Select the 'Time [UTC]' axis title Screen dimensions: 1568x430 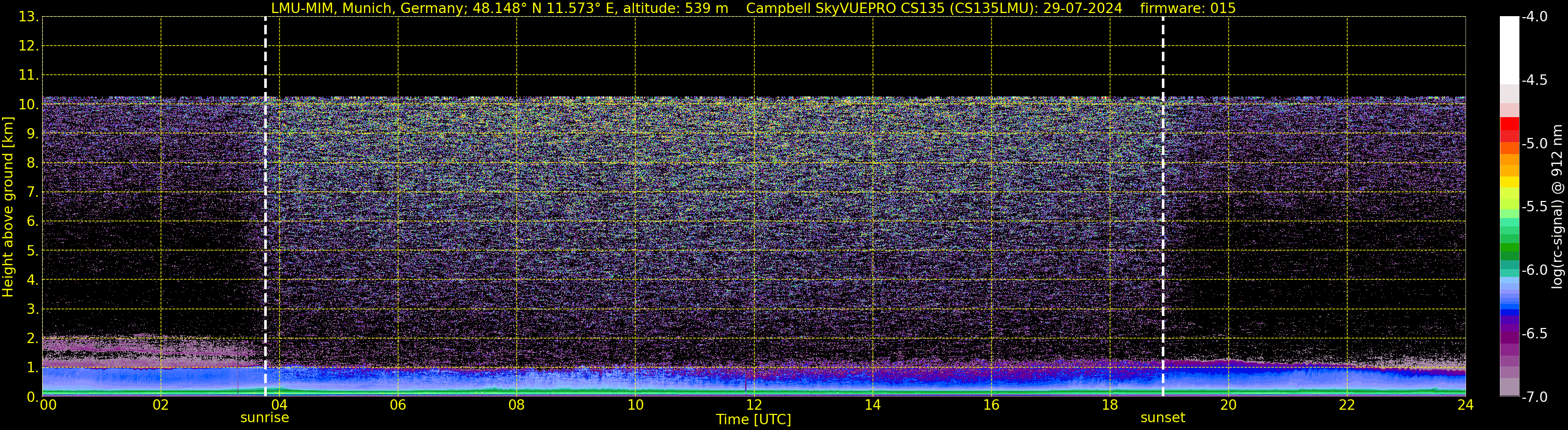click(754, 420)
